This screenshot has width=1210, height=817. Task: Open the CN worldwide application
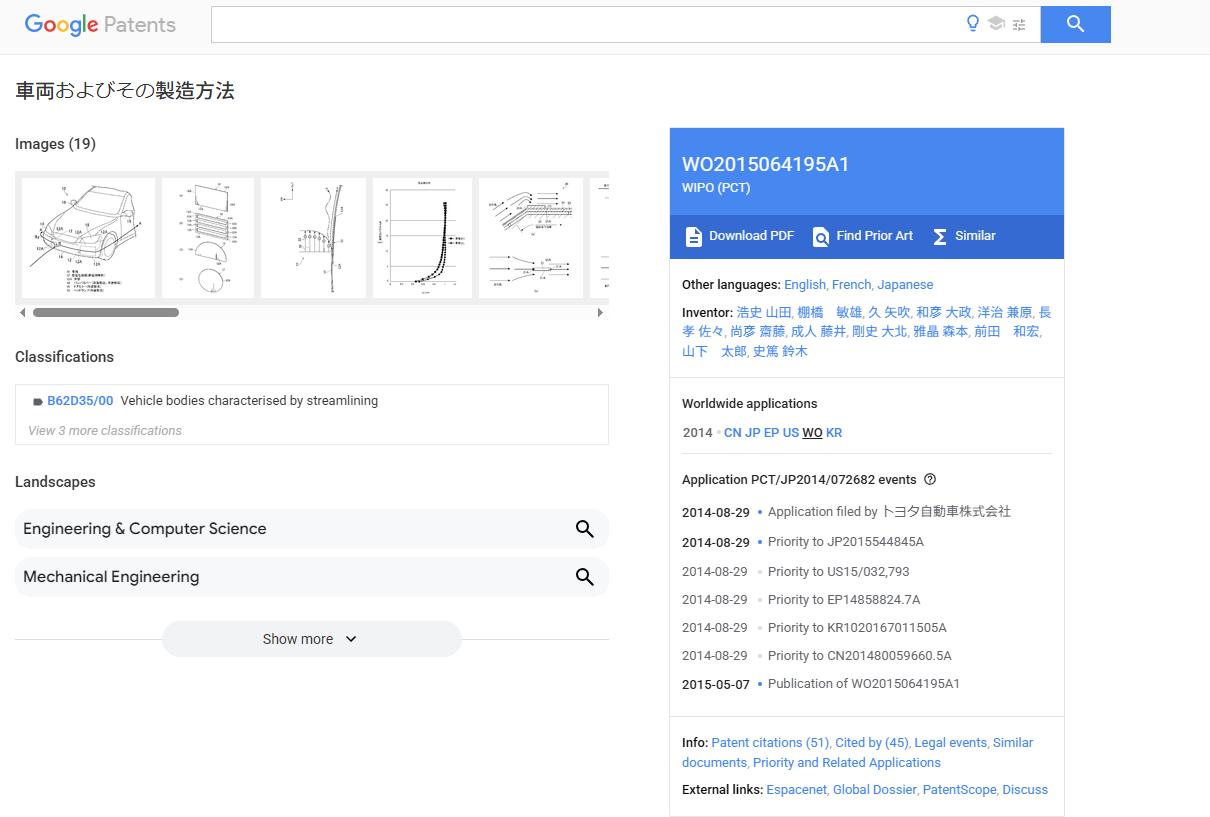(732, 433)
